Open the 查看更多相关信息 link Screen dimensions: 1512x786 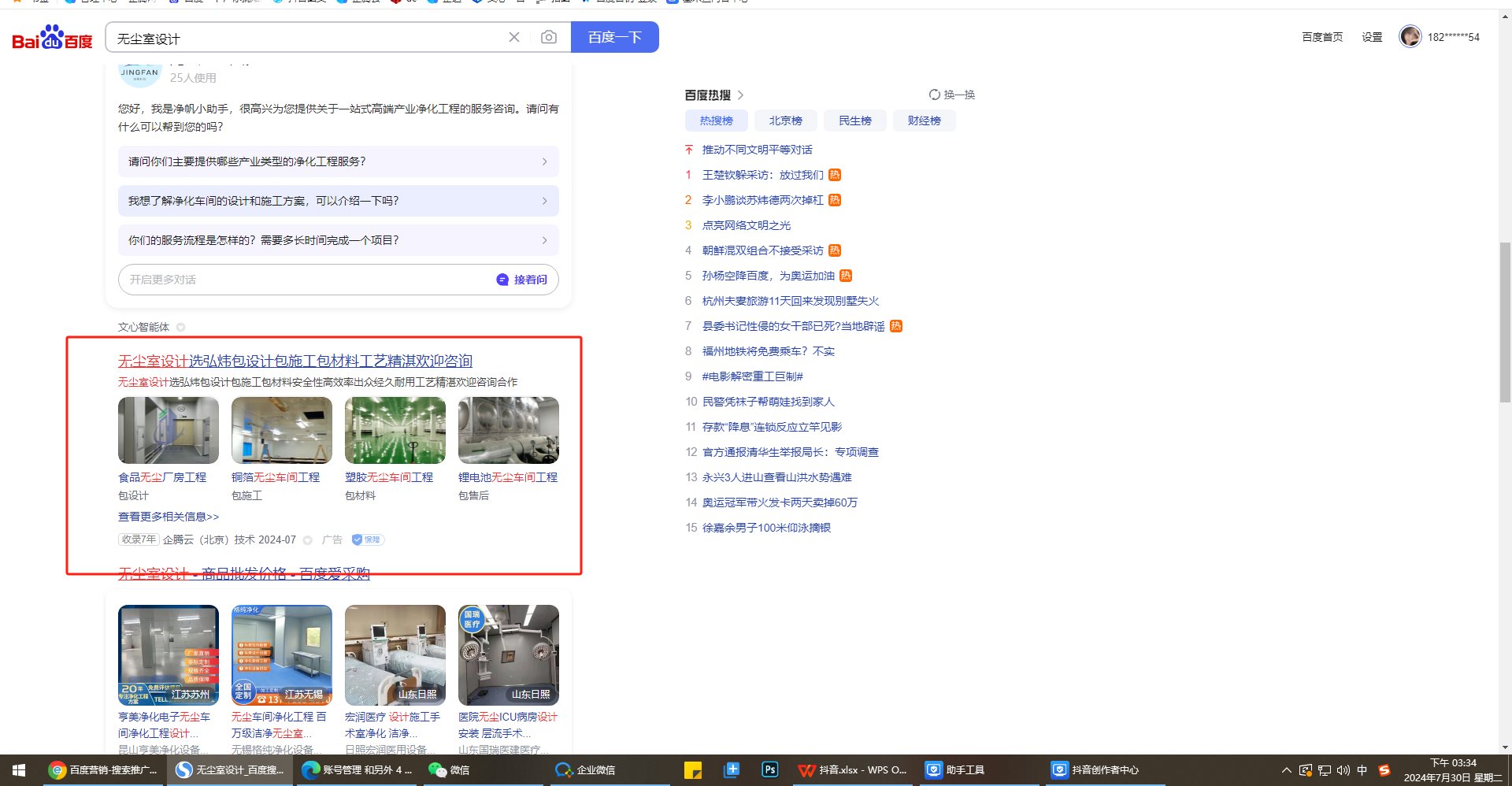coord(169,517)
